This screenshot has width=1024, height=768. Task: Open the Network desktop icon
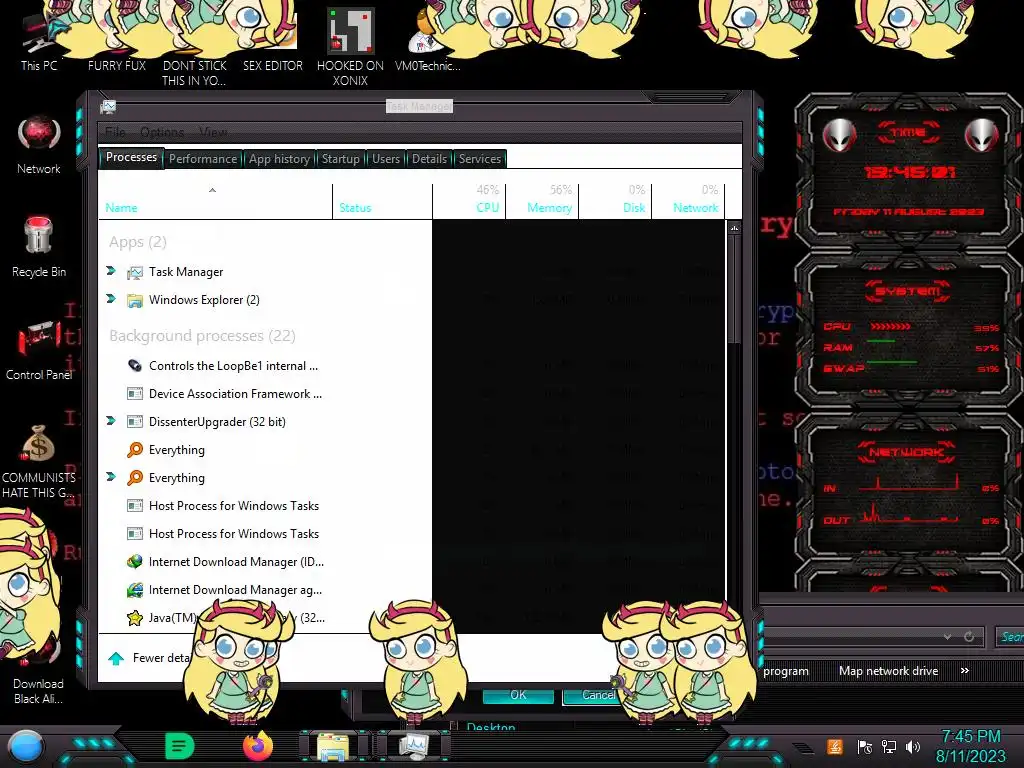tap(39, 145)
